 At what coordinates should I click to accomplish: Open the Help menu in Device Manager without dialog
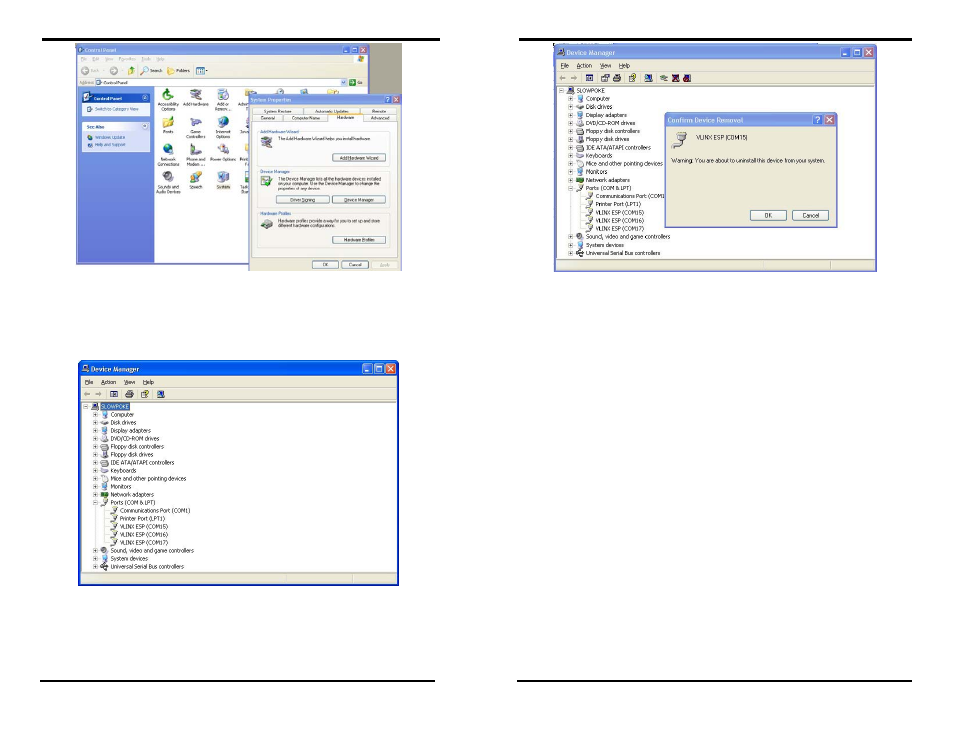(x=148, y=382)
